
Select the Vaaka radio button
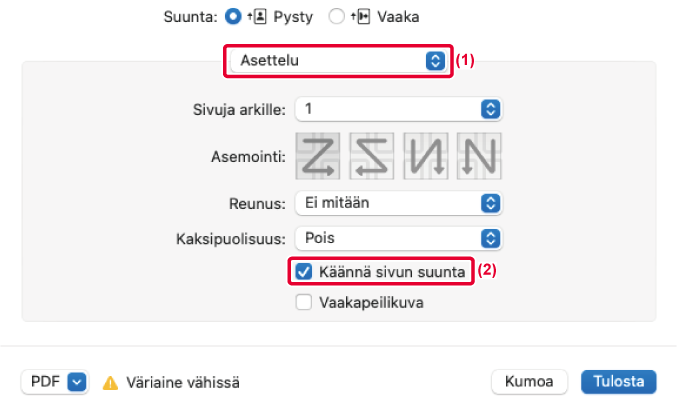pyautogui.click(x=336, y=17)
